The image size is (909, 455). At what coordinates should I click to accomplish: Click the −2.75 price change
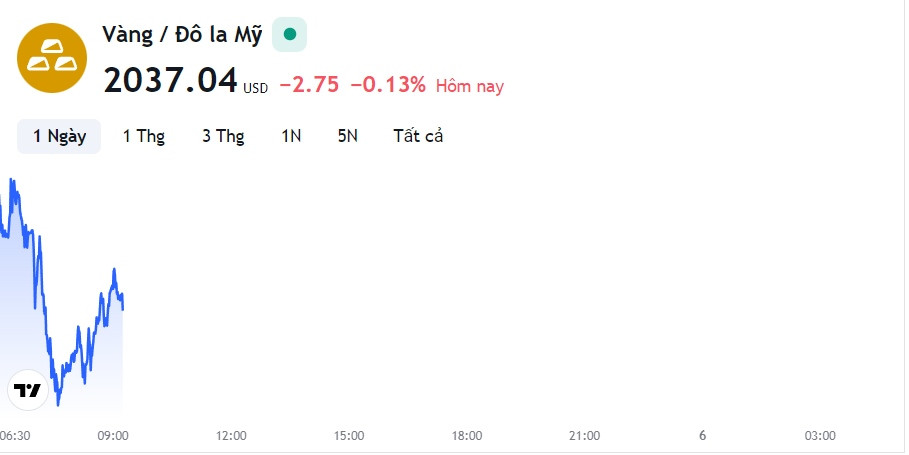(310, 85)
